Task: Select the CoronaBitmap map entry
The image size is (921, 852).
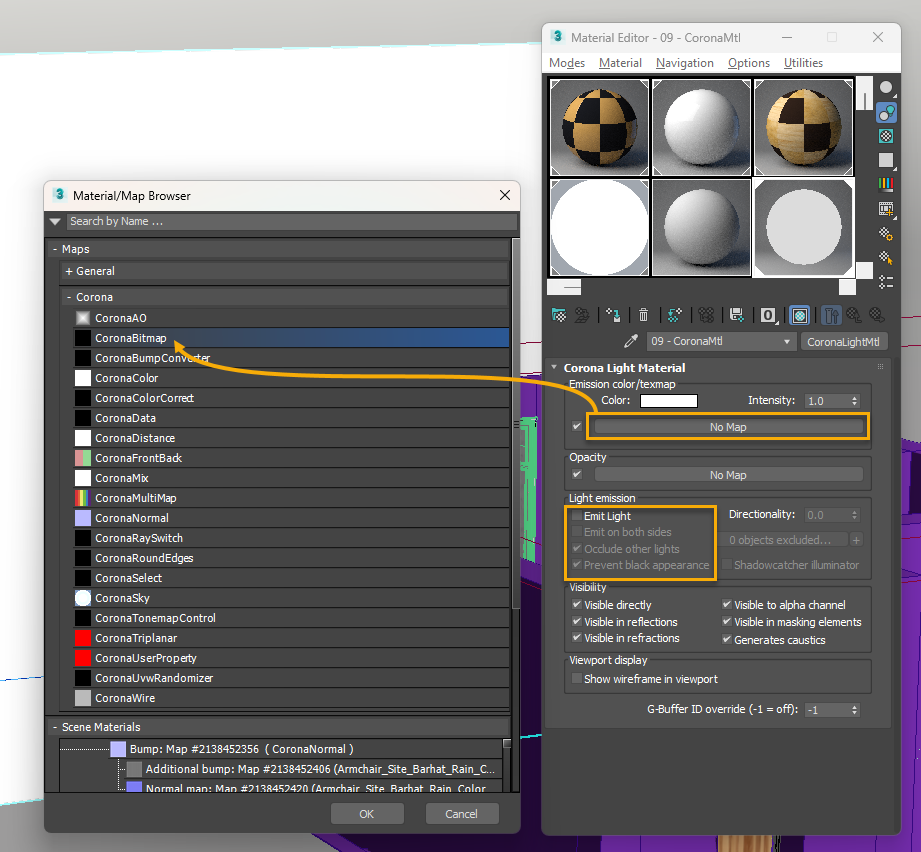Action: coord(291,338)
